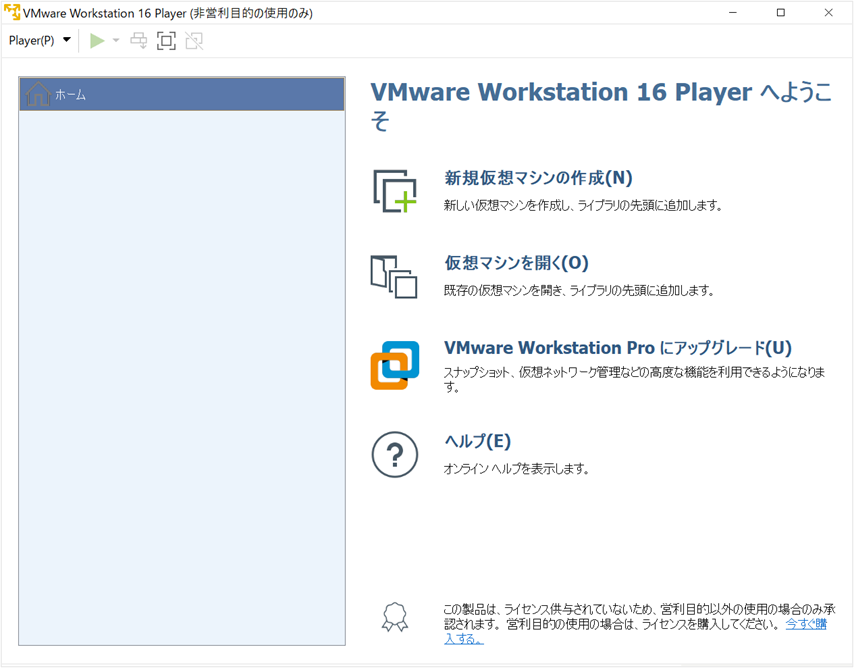The height and width of the screenshot is (668, 854).
Task: Click the Send Ctrl+Alt+Del toolbar icon
Action: (x=138, y=41)
